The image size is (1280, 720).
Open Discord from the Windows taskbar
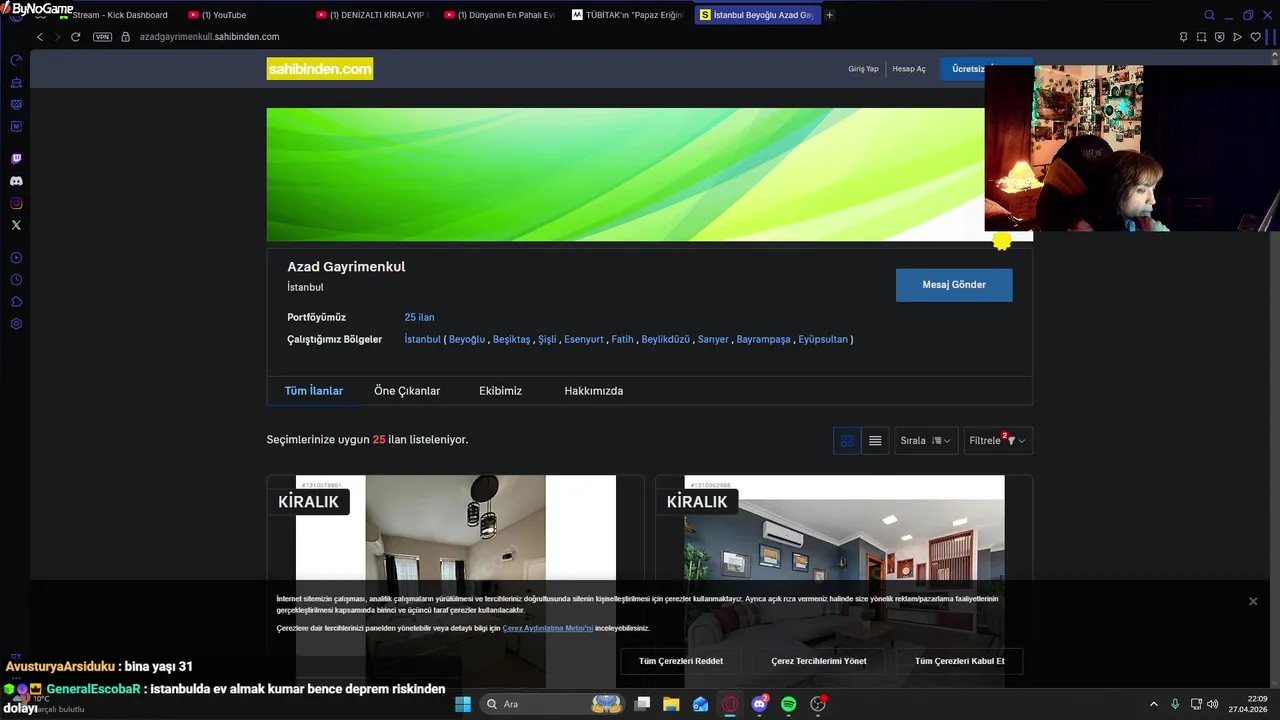pyautogui.click(x=759, y=704)
